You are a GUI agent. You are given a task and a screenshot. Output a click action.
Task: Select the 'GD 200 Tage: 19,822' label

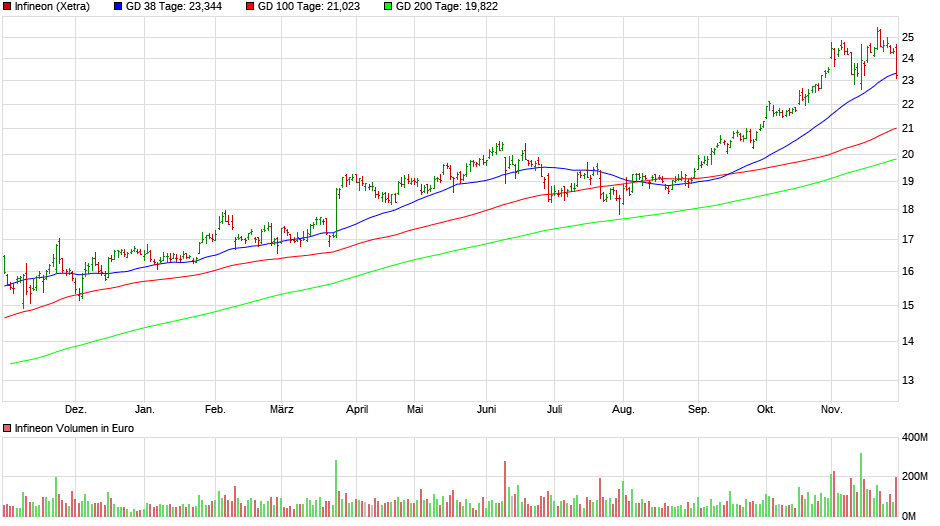(x=447, y=7)
